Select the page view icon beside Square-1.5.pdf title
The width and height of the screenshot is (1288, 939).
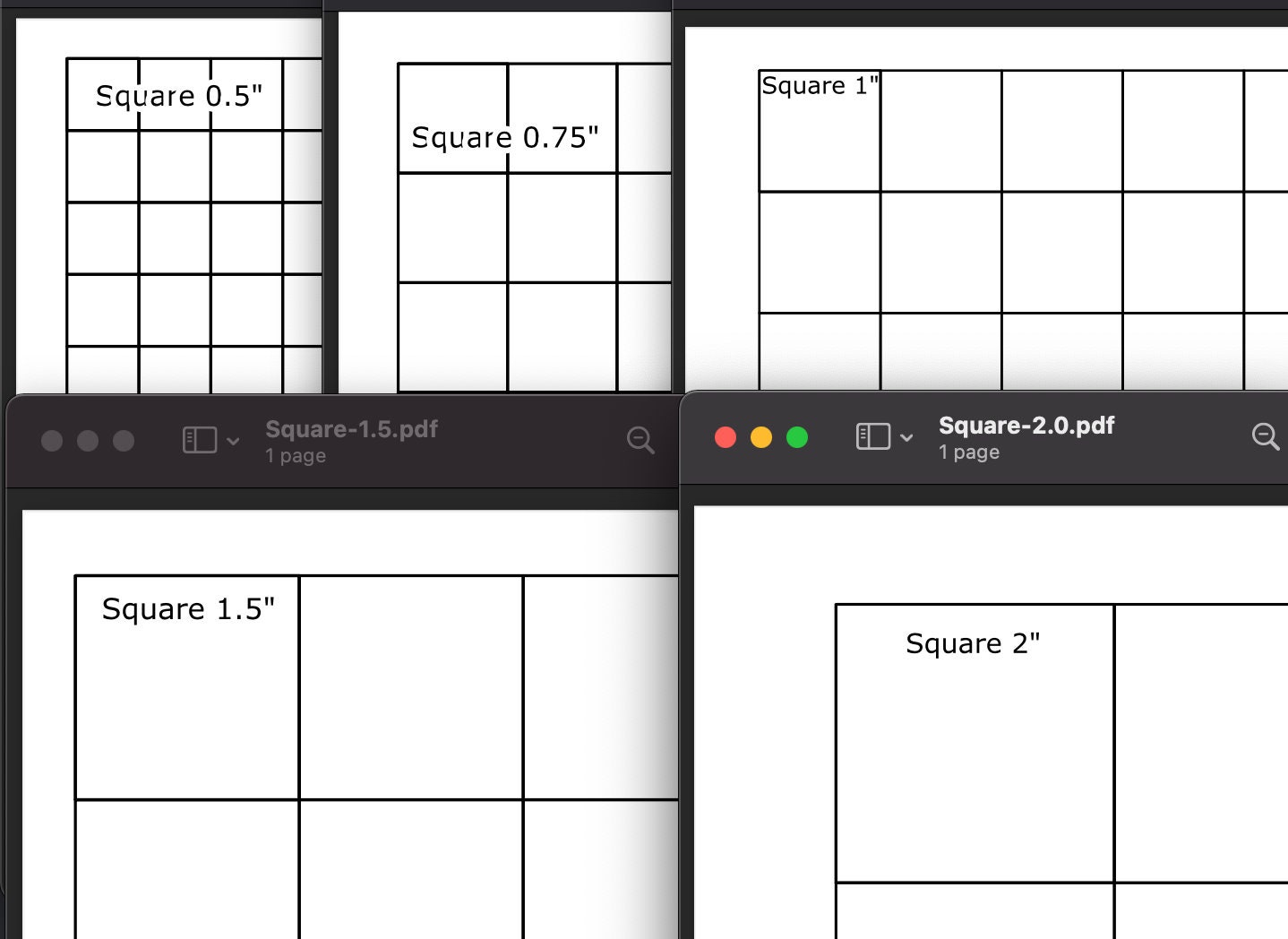coord(201,439)
